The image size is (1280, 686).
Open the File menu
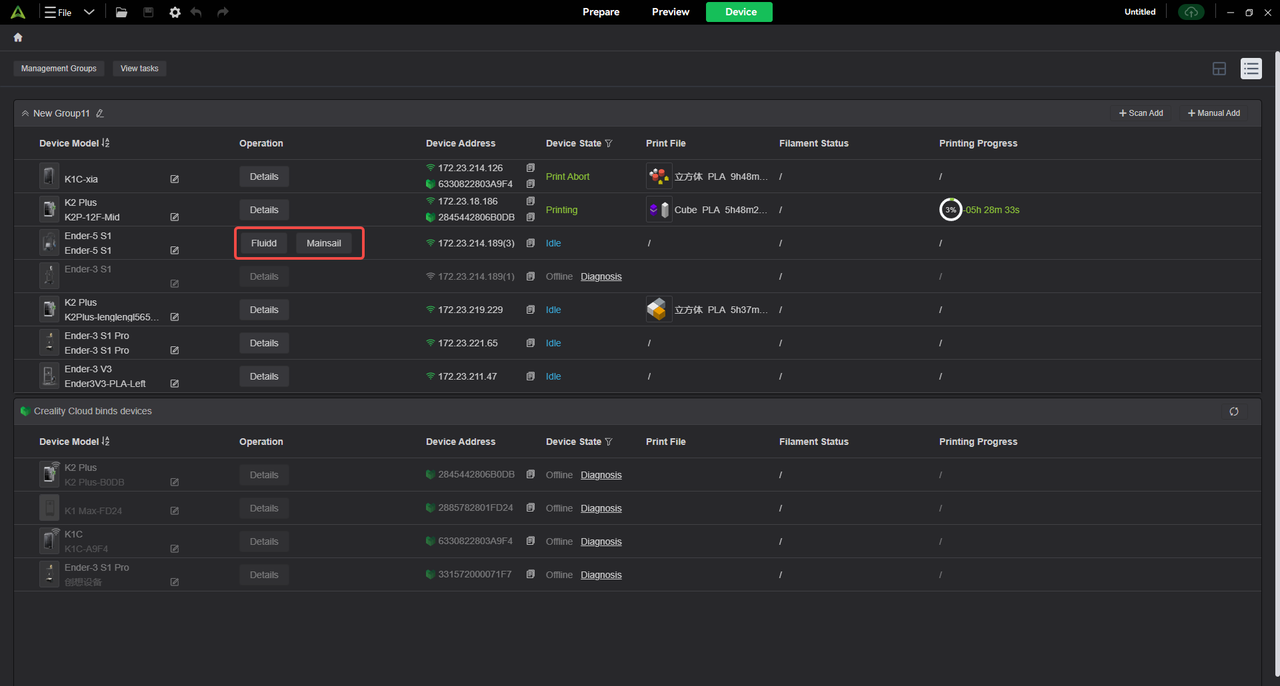pyautogui.click(x=58, y=12)
